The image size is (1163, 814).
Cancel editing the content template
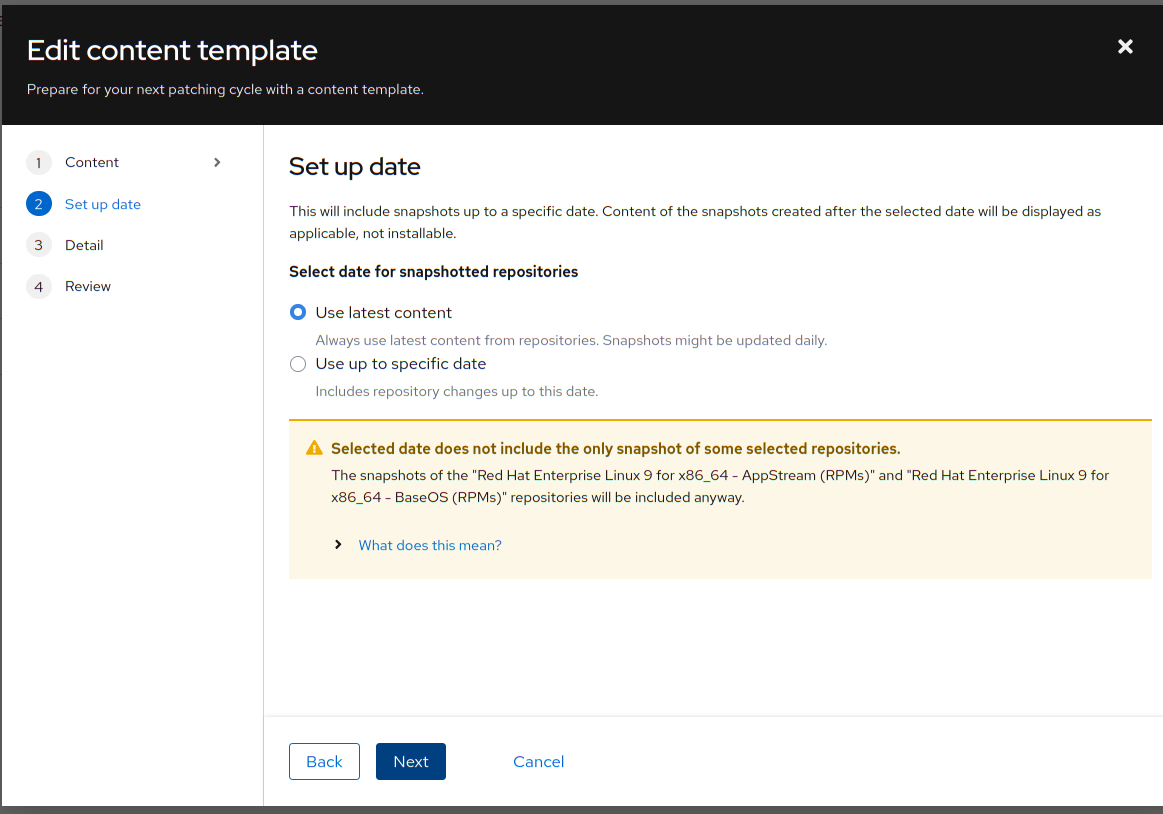539,761
